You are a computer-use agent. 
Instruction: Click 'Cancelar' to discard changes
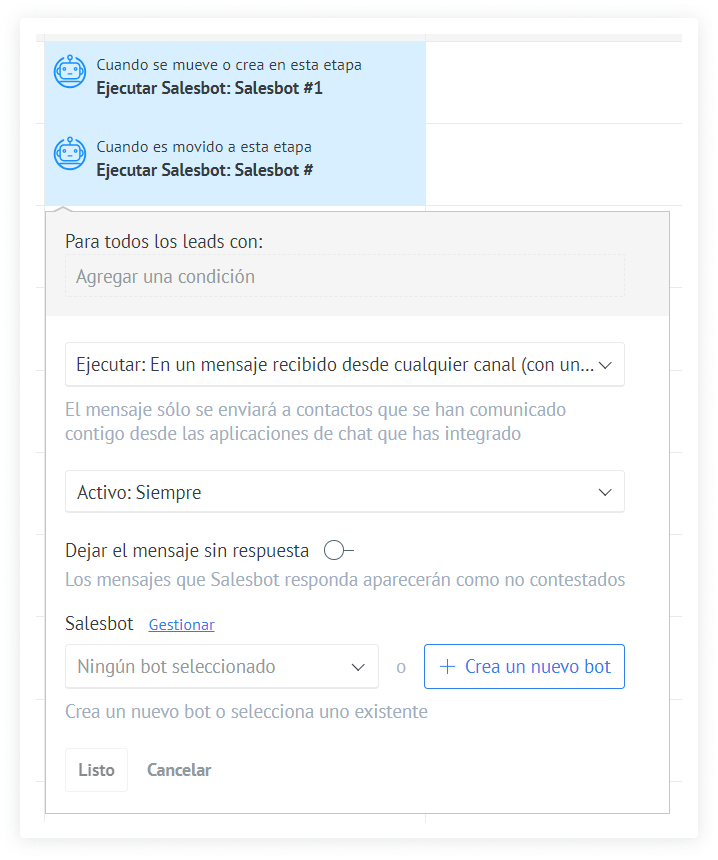click(x=179, y=770)
